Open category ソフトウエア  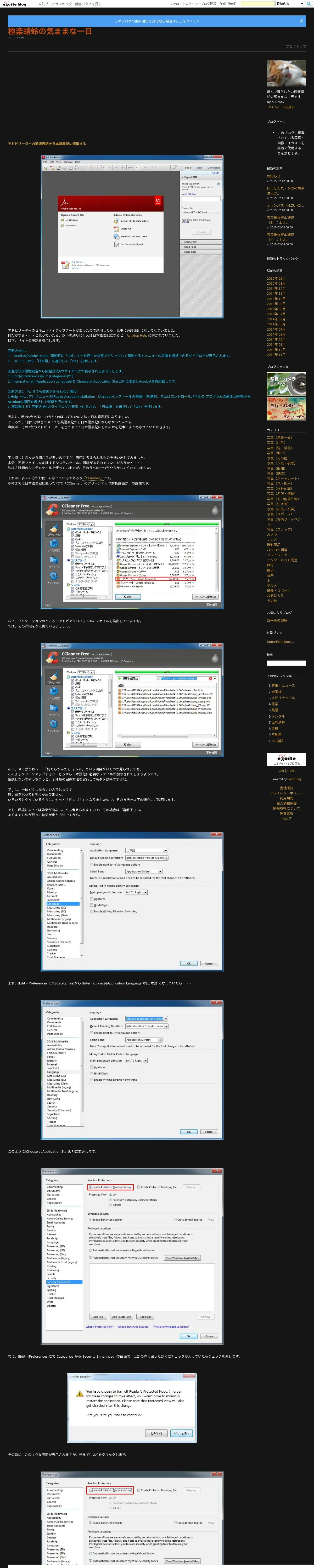point(277,555)
